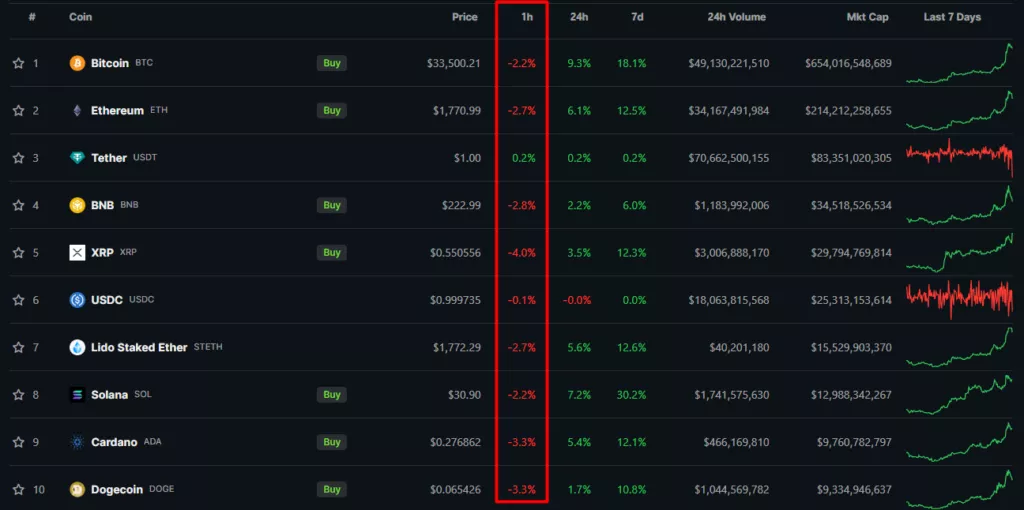
Task: Click Dogecoin price $0.065426
Action: tap(455, 489)
